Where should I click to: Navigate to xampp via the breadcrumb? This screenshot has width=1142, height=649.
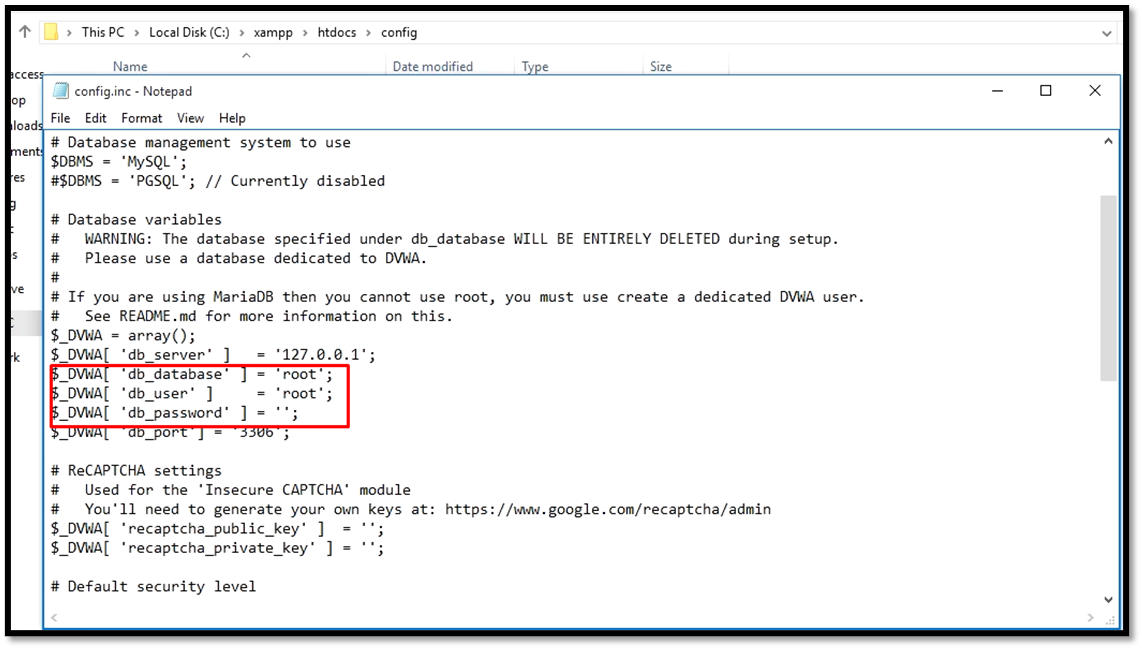(274, 31)
